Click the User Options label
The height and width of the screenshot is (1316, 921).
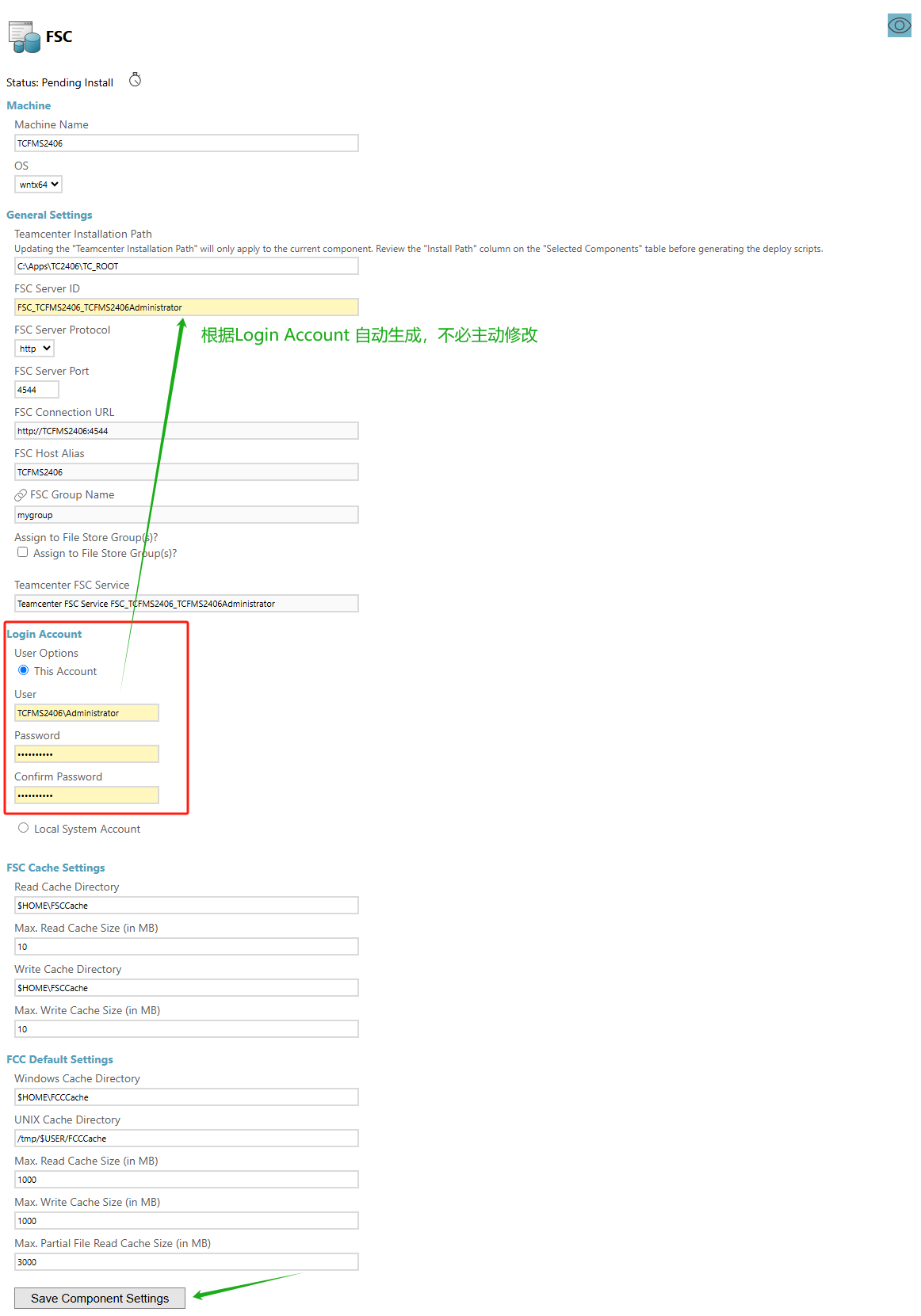tap(46, 653)
